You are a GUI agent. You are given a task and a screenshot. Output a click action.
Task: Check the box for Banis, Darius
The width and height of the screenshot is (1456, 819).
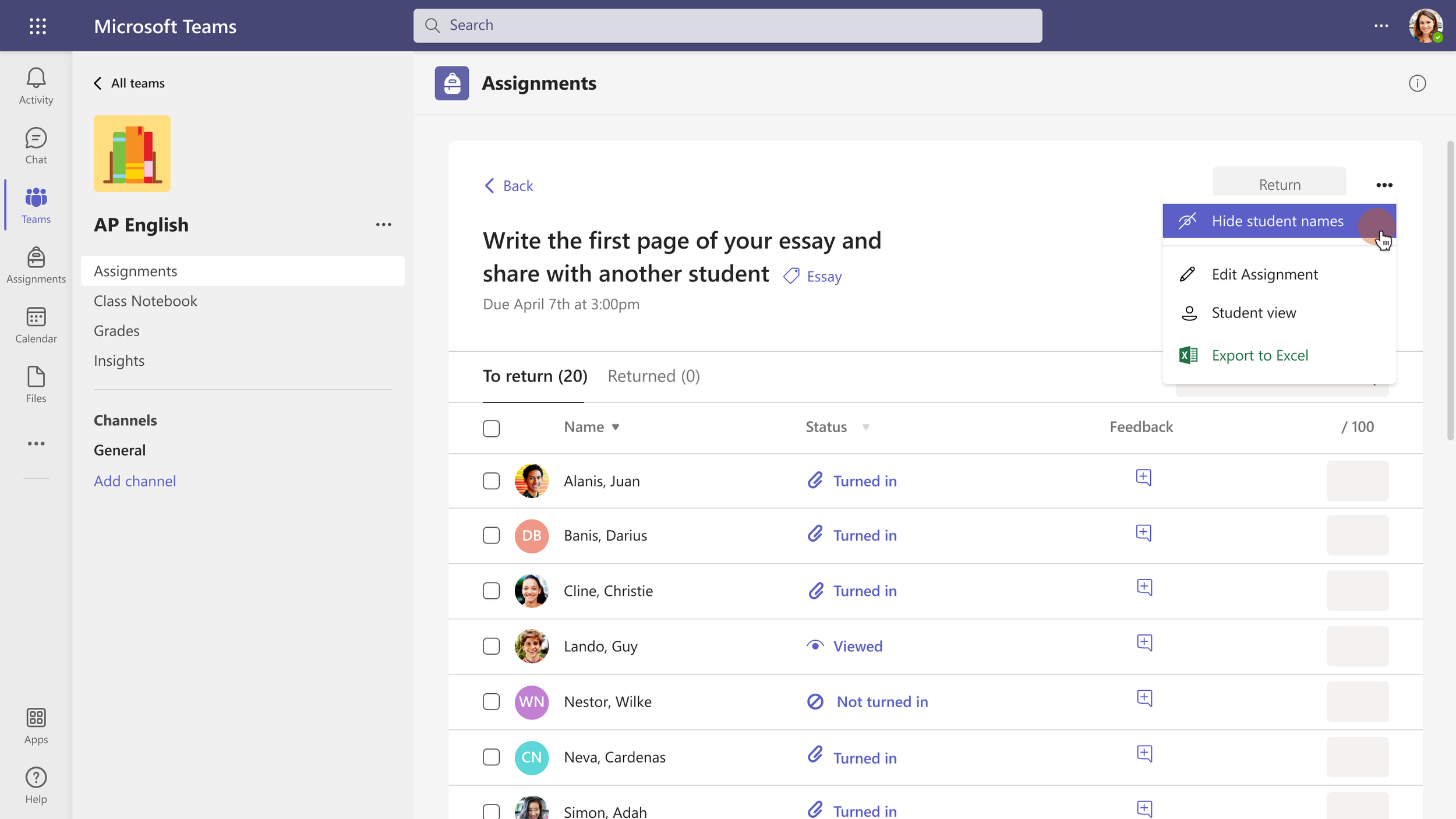coord(491,535)
